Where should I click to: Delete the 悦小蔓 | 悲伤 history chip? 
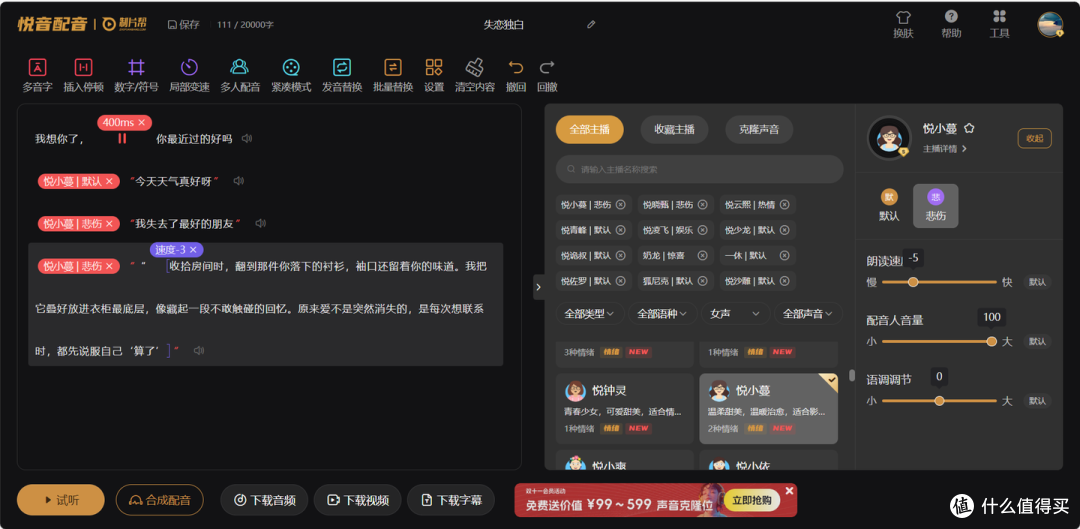coord(620,205)
